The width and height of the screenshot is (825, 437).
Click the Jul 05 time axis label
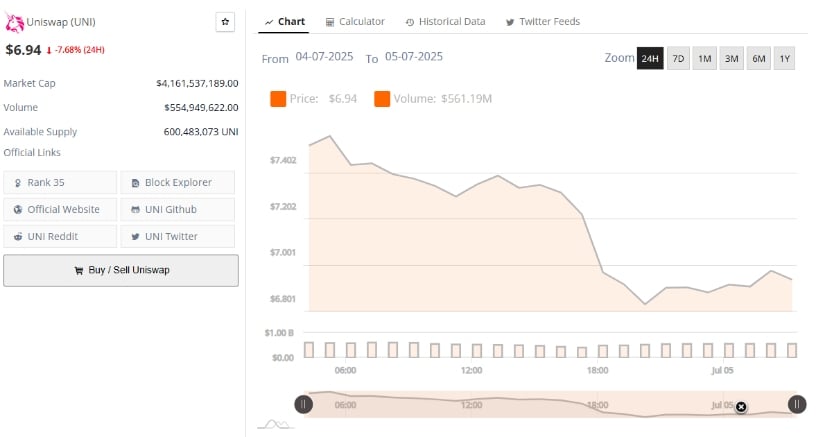722,370
